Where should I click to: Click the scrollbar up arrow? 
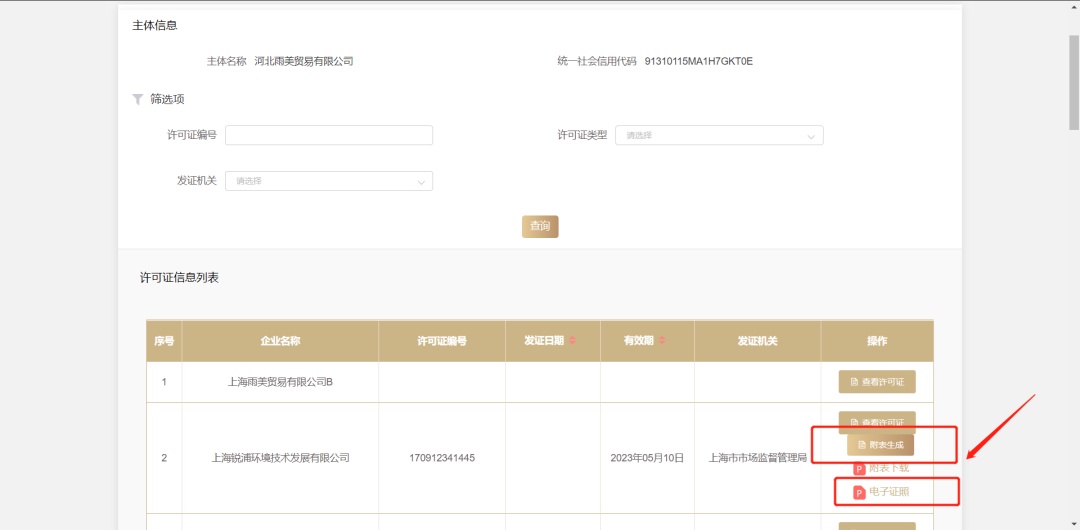pos(1073,6)
